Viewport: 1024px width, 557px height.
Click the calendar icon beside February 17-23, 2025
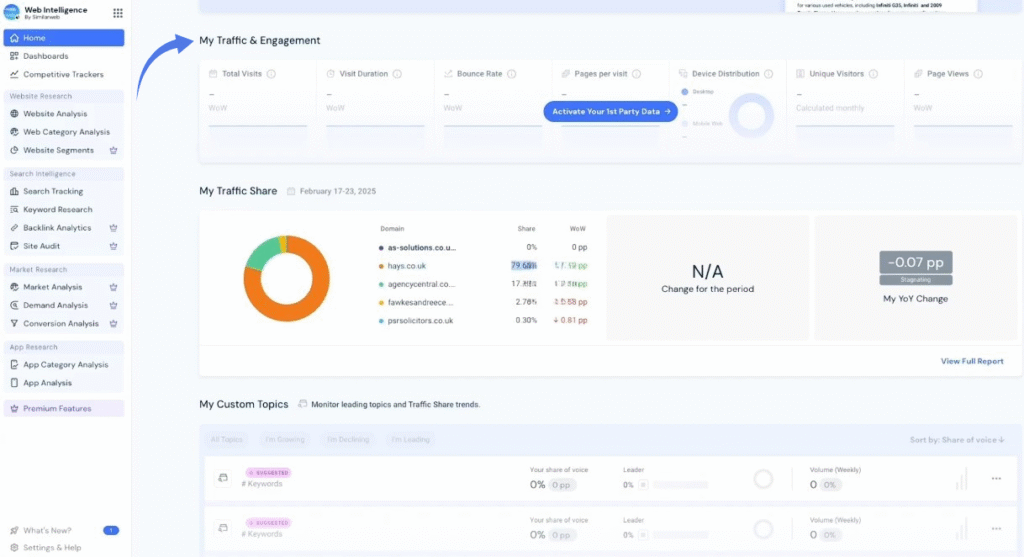click(291, 191)
